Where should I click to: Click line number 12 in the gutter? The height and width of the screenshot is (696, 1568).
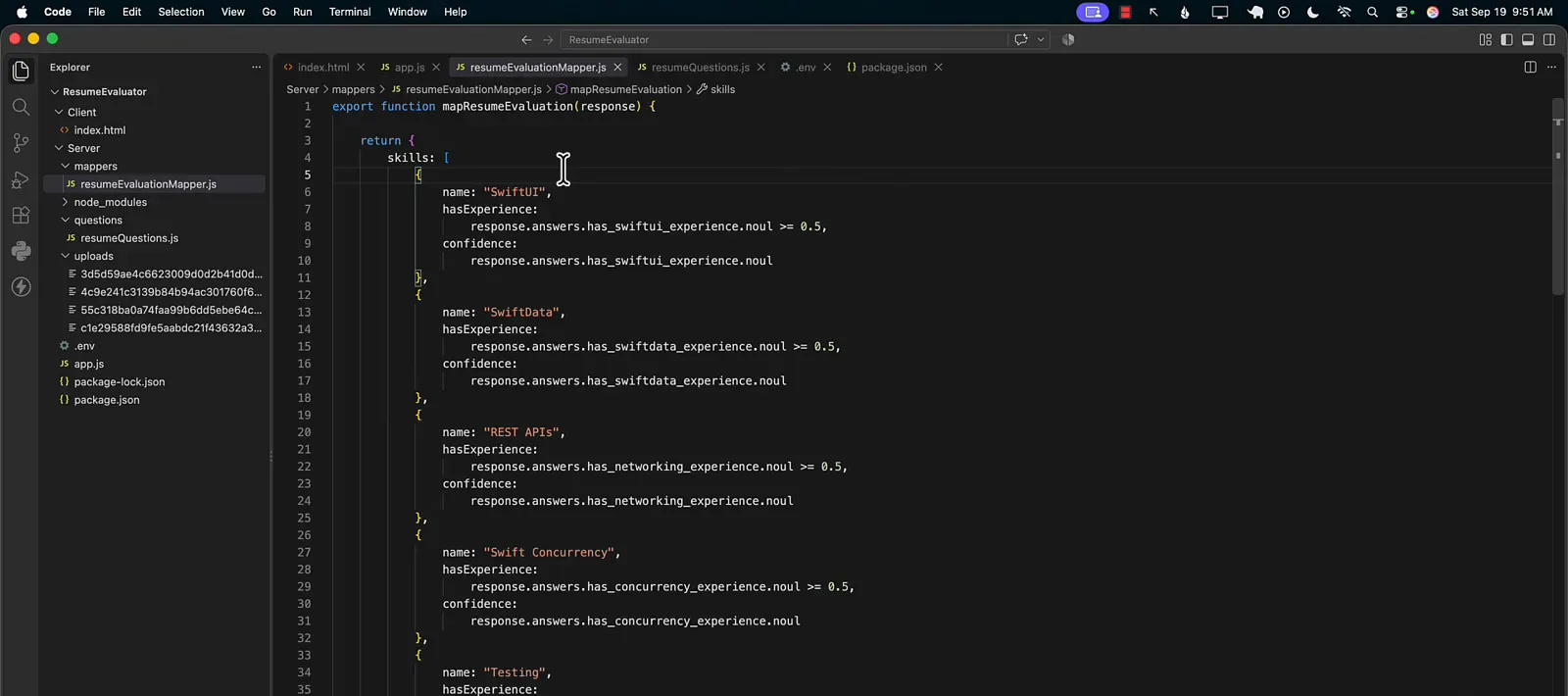point(304,295)
